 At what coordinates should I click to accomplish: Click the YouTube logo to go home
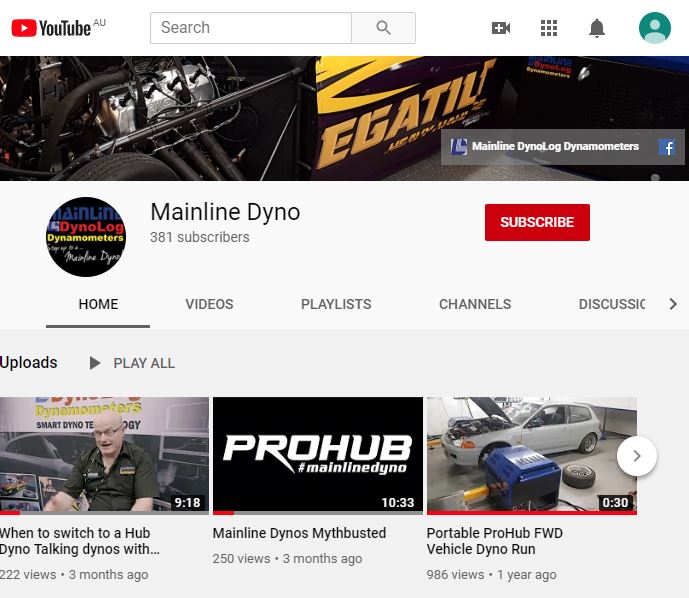click(52, 28)
